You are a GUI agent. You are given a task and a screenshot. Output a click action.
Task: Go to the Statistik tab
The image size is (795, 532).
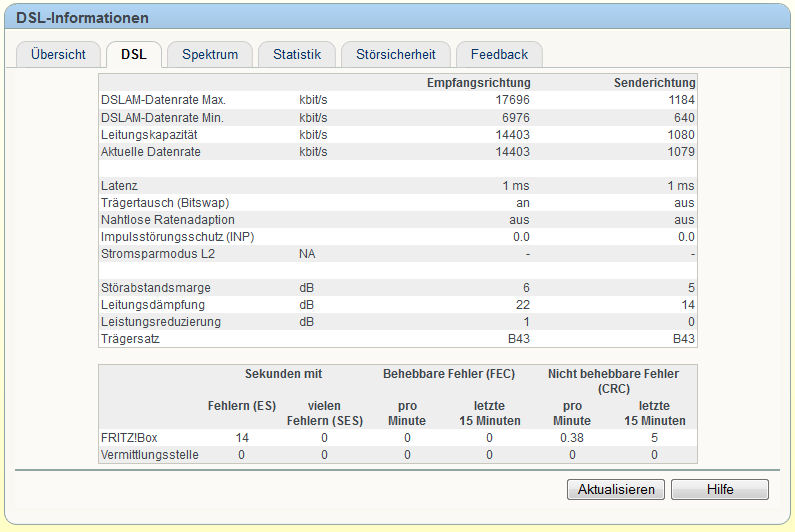pyautogui.click(x=297, y=54)
